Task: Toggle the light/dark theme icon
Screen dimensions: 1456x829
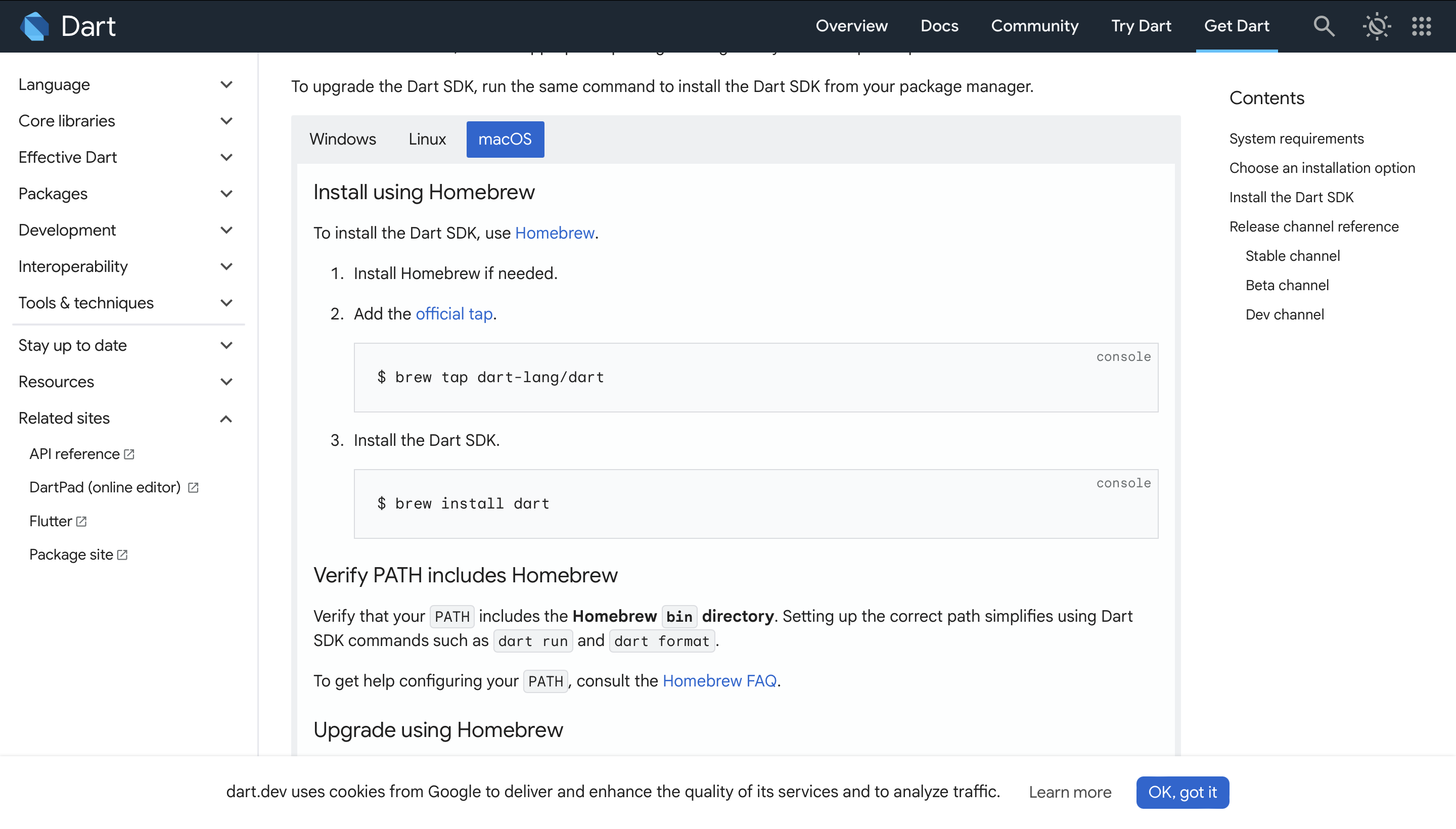Action: pos(1376,26)
